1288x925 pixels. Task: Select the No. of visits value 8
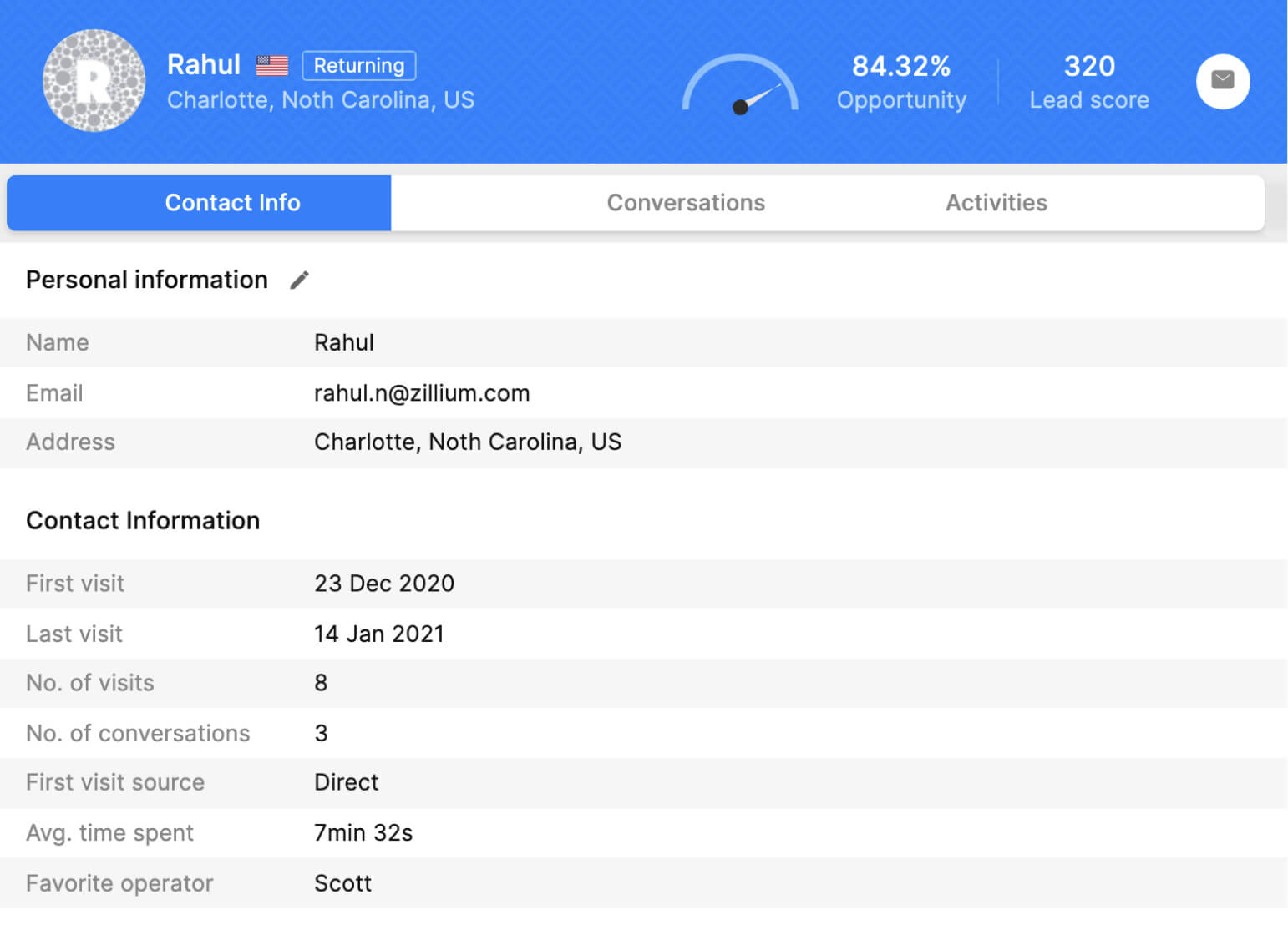point(321,683)
